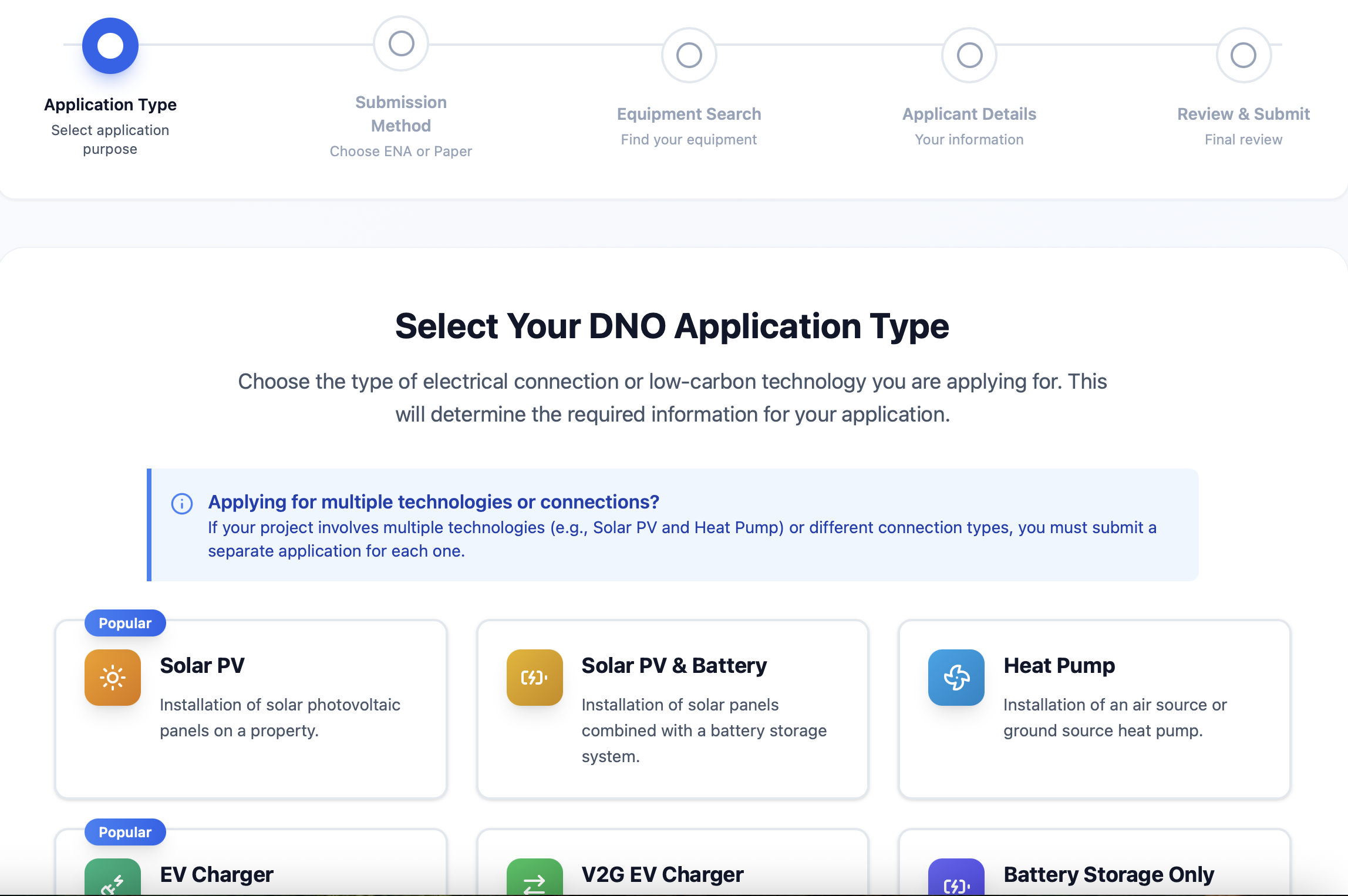Click the Popular badge above EV Charger

[125, 832]
